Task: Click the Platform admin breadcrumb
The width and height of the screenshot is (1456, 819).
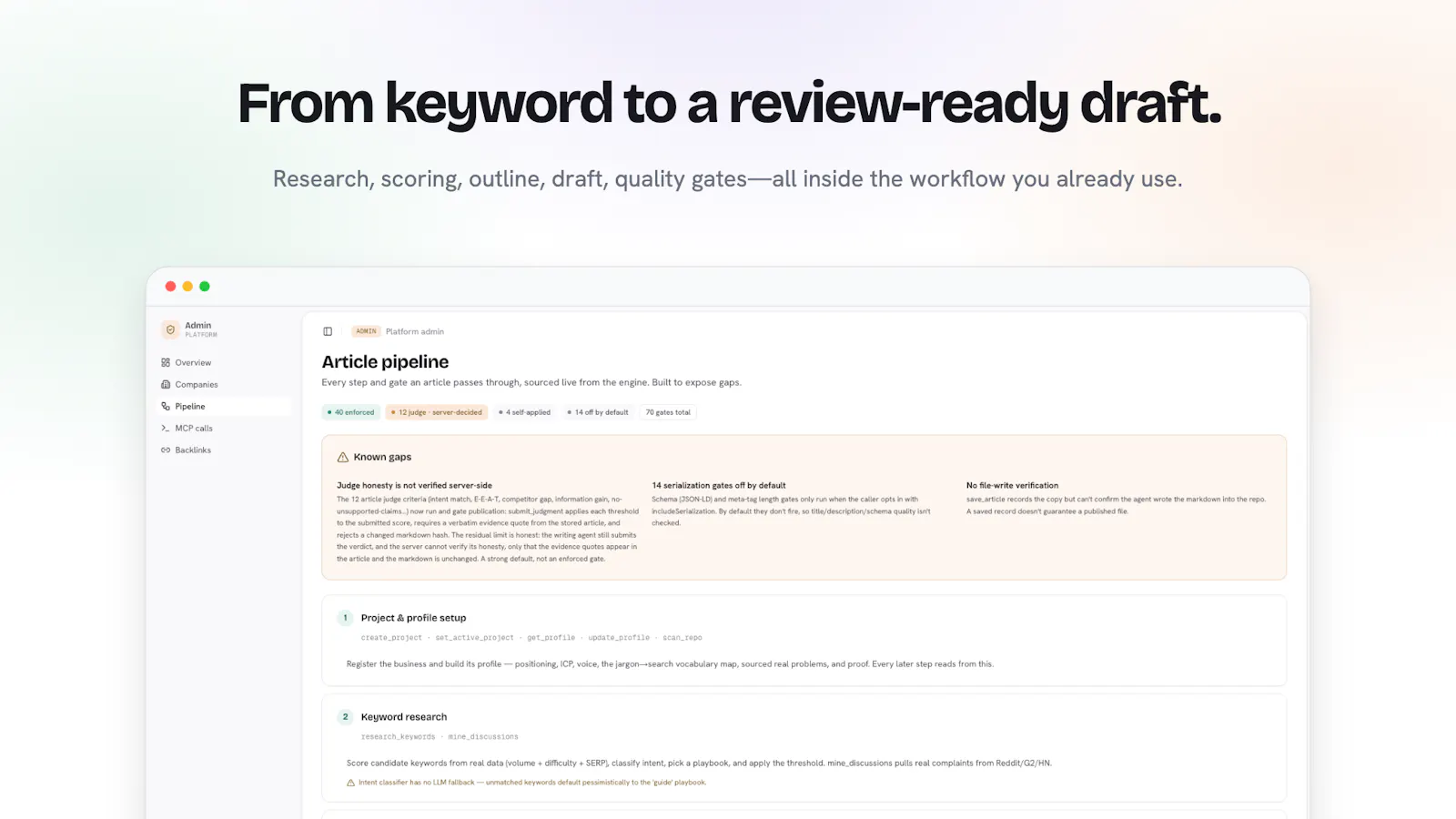Action: (415, 331)
